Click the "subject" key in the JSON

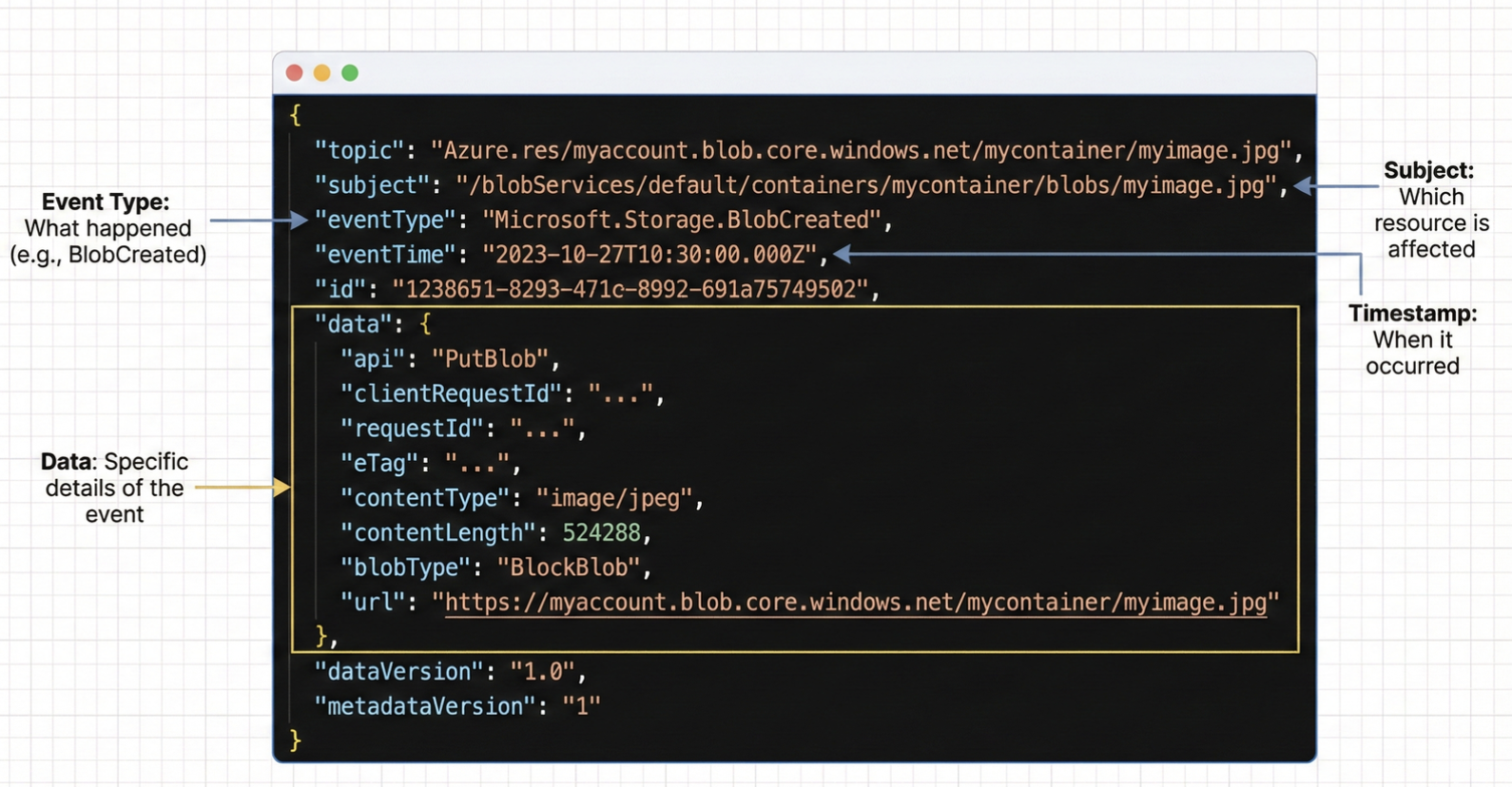[x=372, y=185]
